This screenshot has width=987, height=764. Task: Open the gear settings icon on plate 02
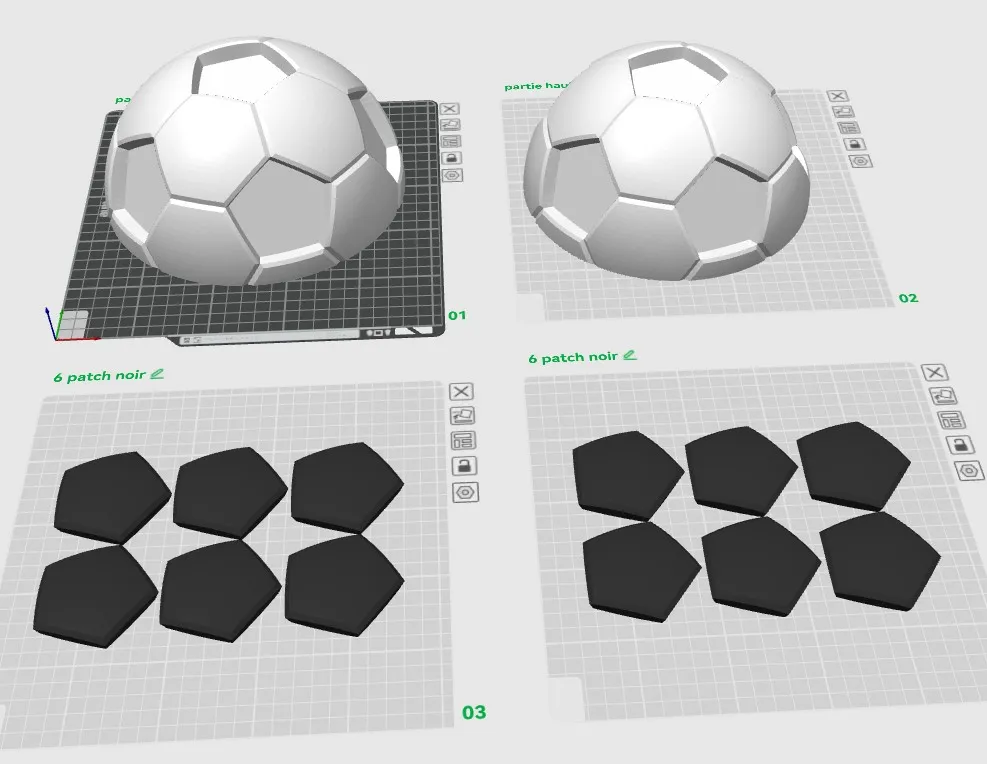click(x=861, y=160)
